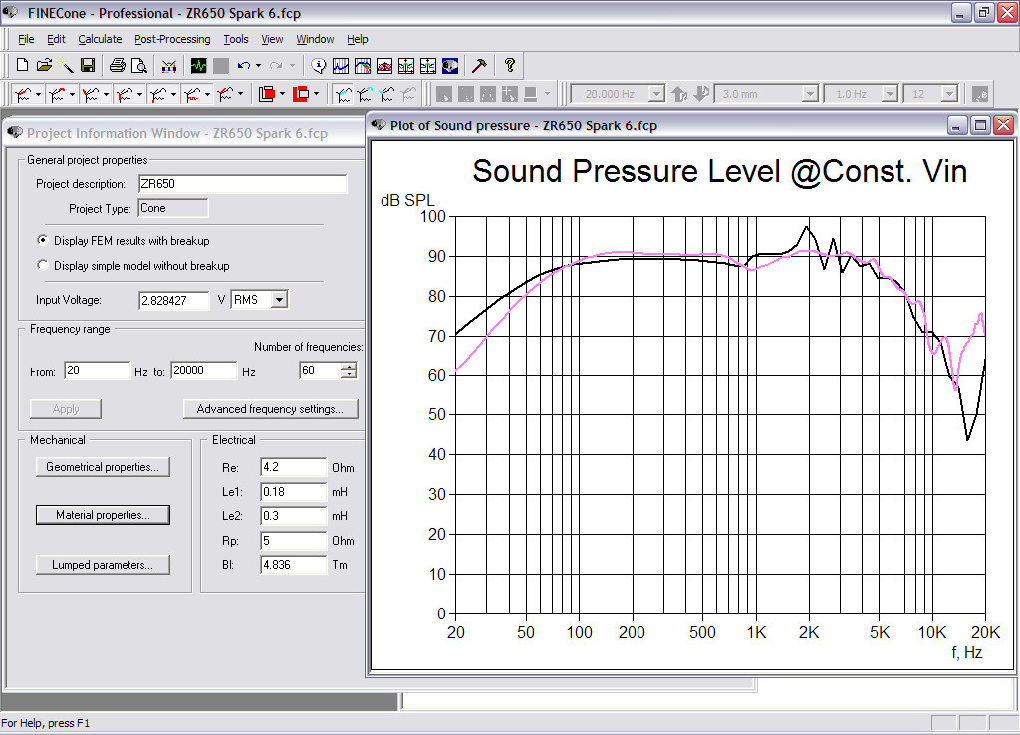The height and width of the screenshot is (735, 1020).
Task: Open the project information speech bubble icon
Action: [319, 65]
